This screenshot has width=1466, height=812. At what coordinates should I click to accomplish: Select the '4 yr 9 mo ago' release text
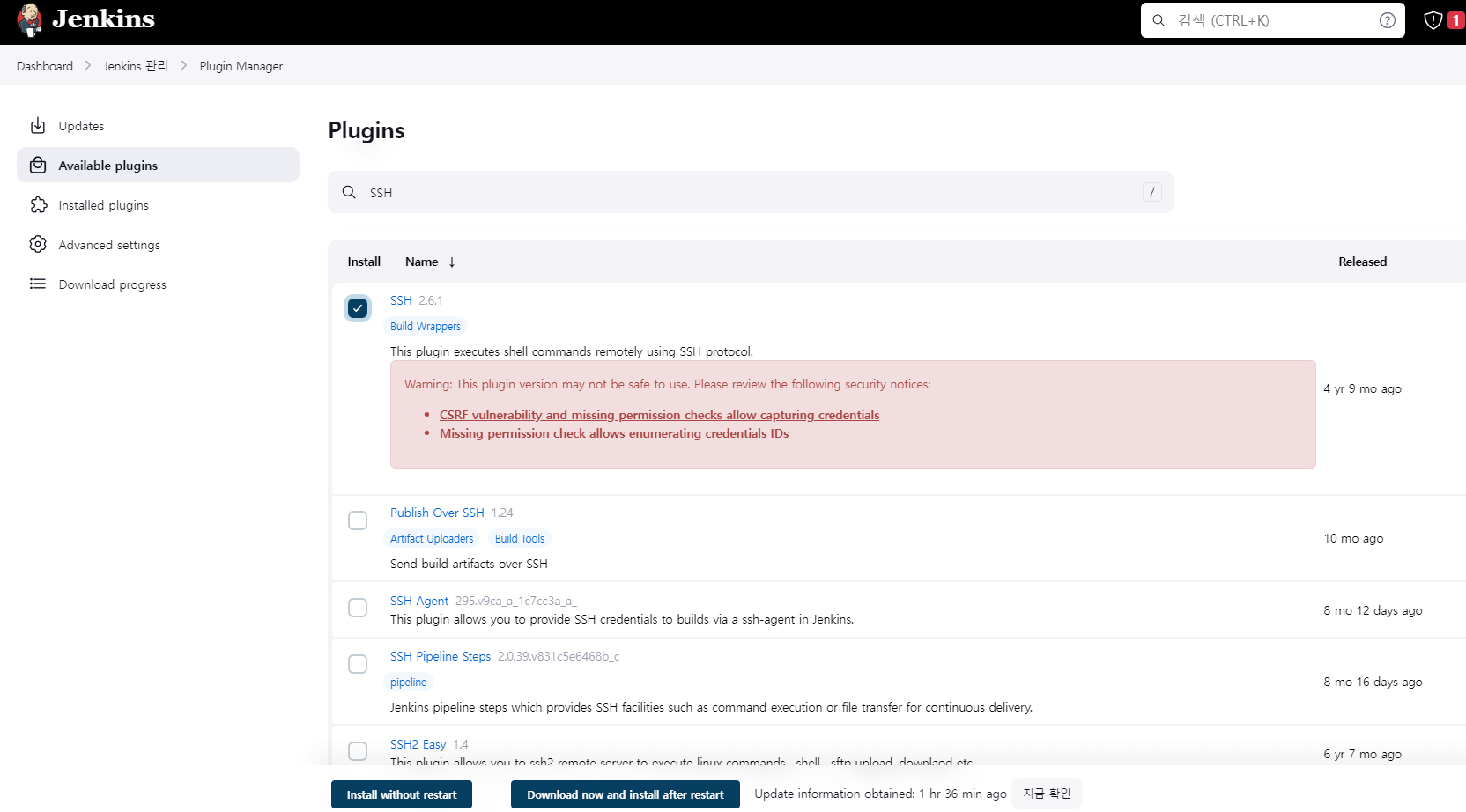tap(1362, 388)
